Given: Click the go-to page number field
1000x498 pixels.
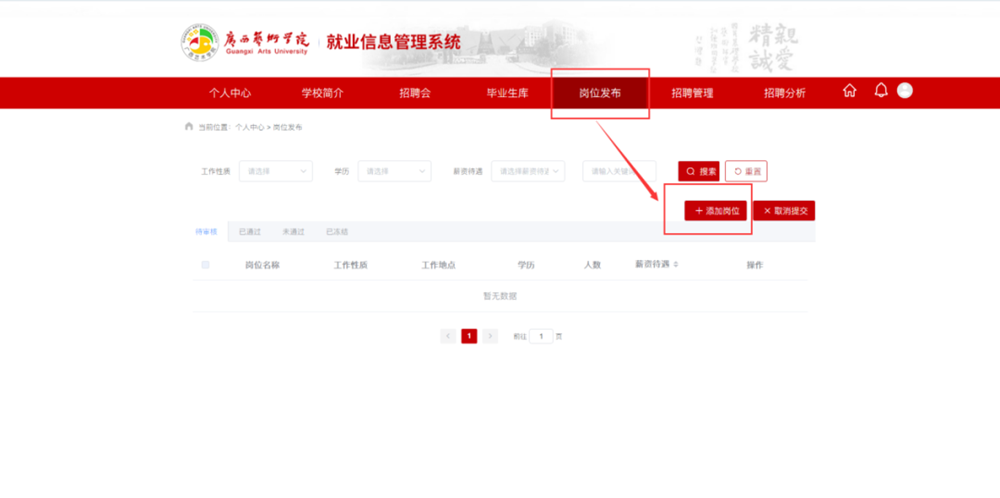Looking at the screenshot, I should [x=541, y=336].
